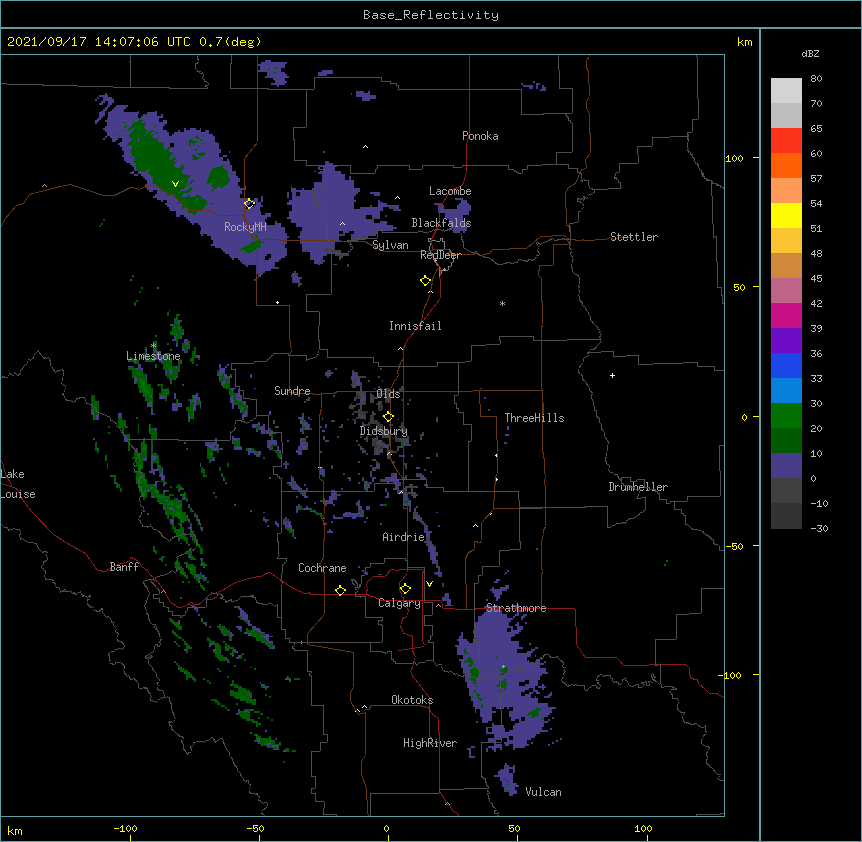Viewport: 862px width, 842px height.
Task: Click the white asterisk marker east of Innisfail
Action: 502,303
